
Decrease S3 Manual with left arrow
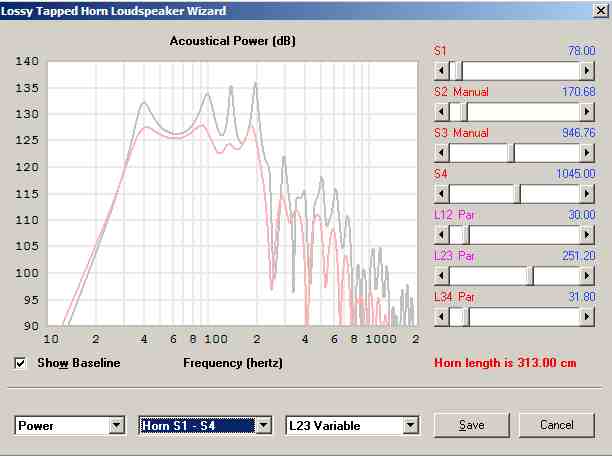tap(441, 153)
